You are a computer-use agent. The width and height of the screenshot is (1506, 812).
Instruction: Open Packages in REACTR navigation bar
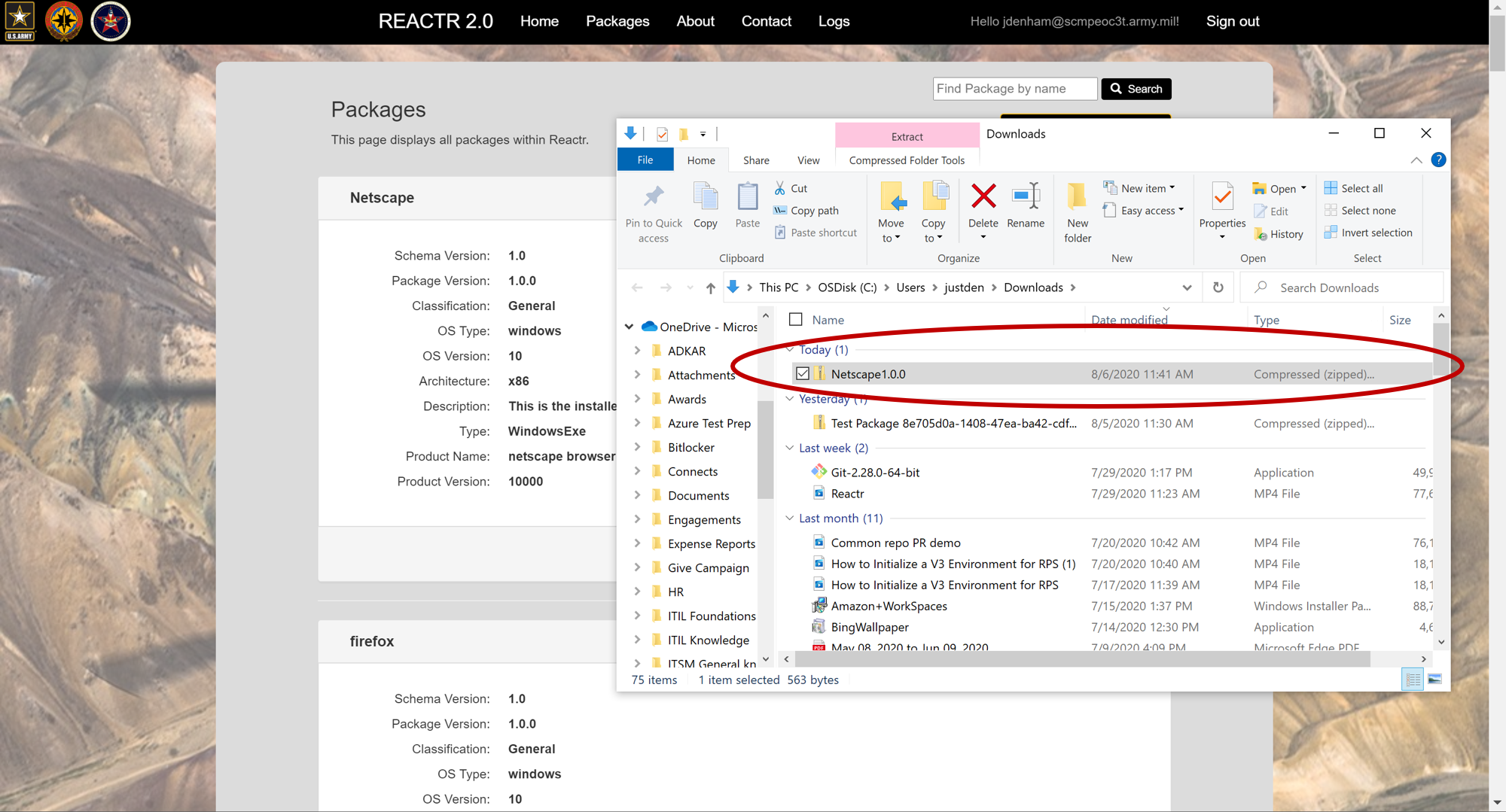pyautogui.click(x=617, y=21)
